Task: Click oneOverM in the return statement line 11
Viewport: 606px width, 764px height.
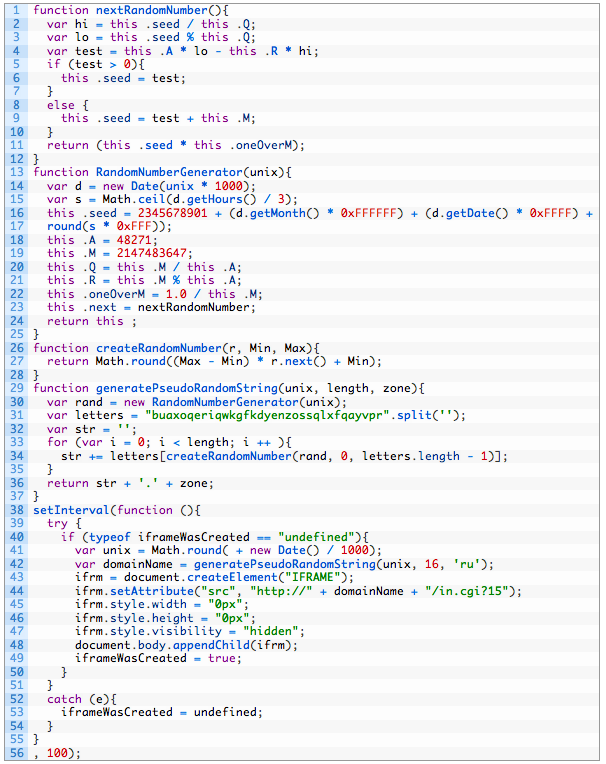Action: (x=264, y=145)
